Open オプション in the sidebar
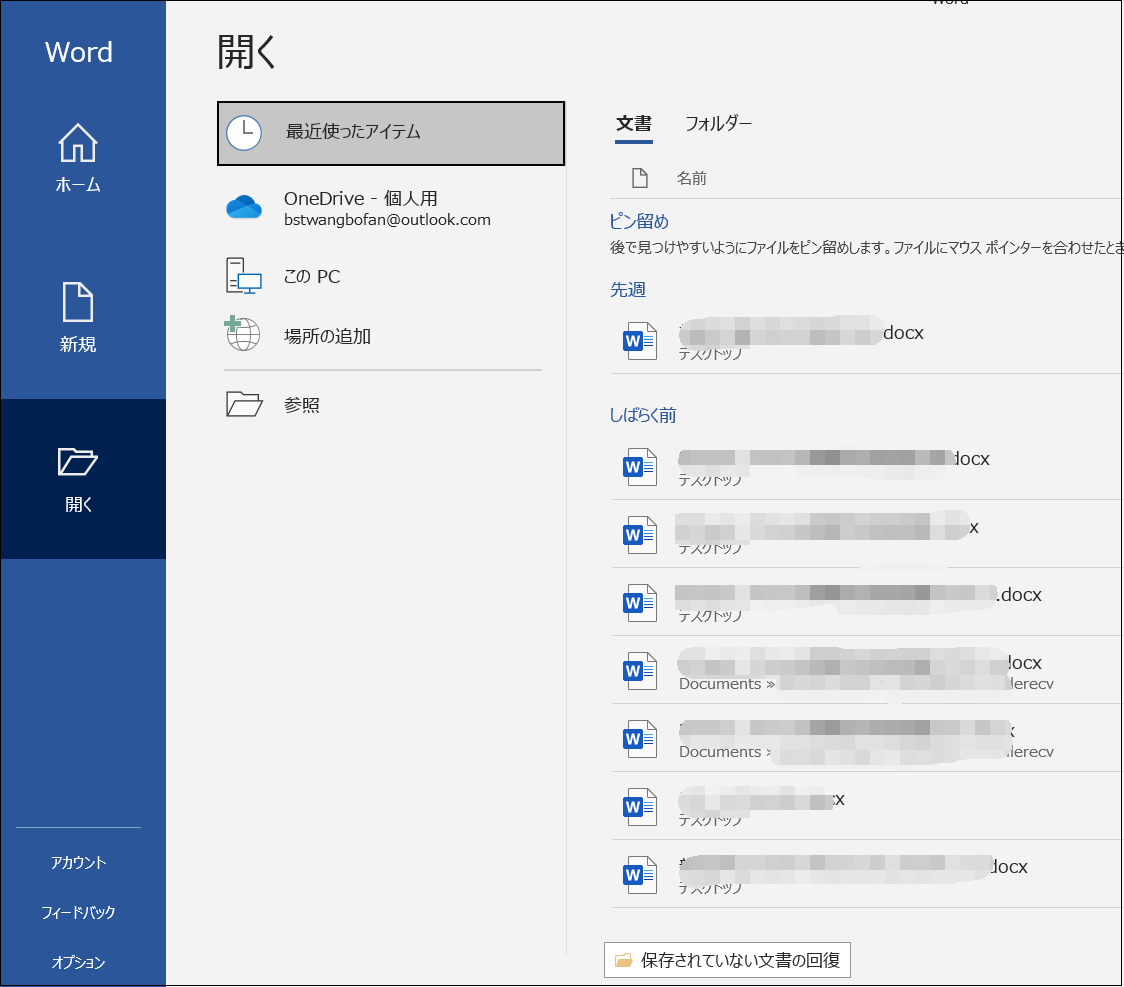The image size is (1124, 987). 78,962
